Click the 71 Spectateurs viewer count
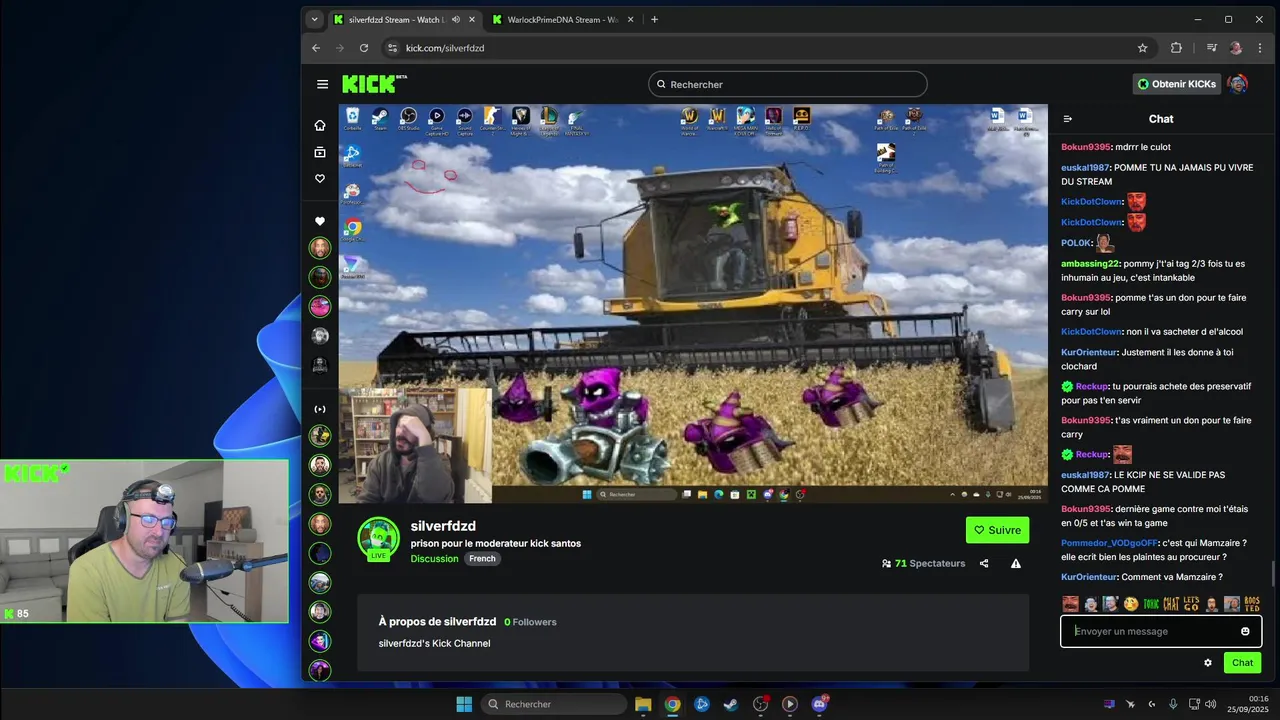This screenshot has width=1280, height=720. click(923, 564)
